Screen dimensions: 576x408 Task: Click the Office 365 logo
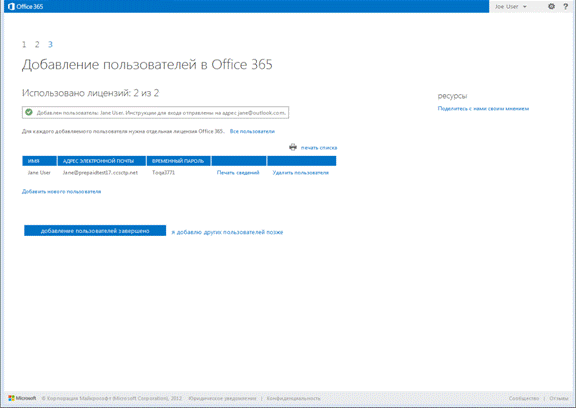(25, 7)
